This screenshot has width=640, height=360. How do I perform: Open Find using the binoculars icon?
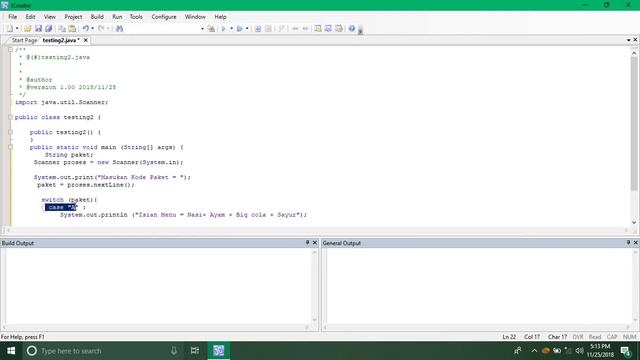(119, 29)
